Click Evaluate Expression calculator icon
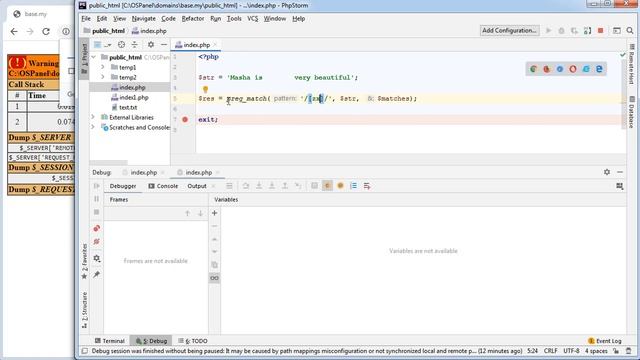The height and width of the screenshot is (360, 640). 314,186
